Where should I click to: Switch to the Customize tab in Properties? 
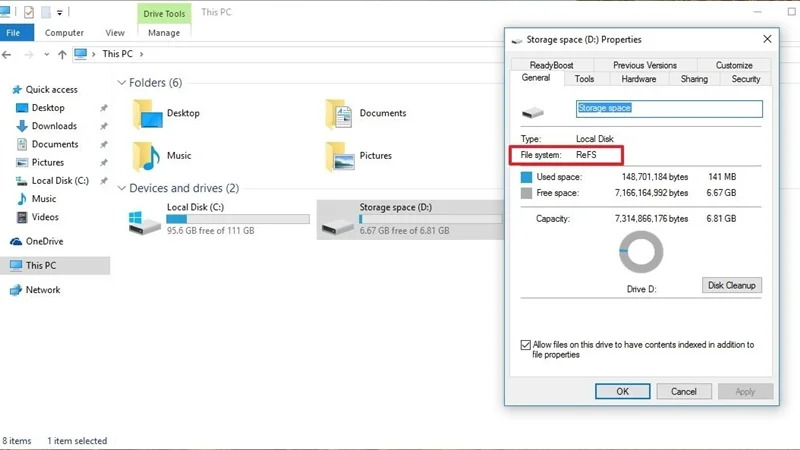tap(734, 65)
